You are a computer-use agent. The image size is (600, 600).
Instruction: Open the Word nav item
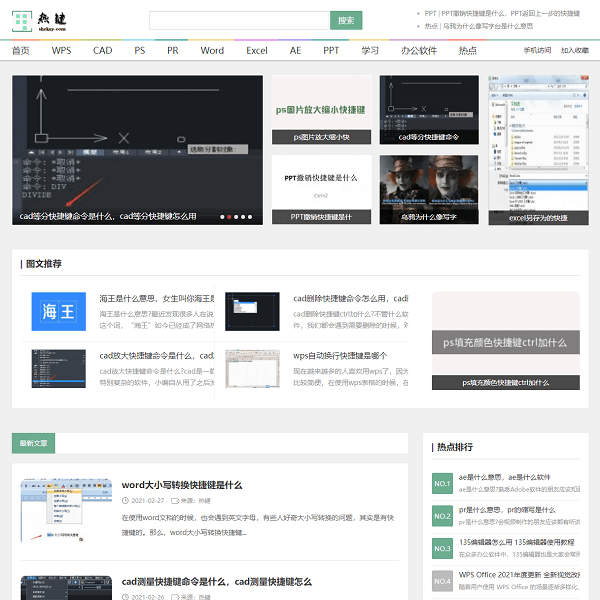click(212, 51)
